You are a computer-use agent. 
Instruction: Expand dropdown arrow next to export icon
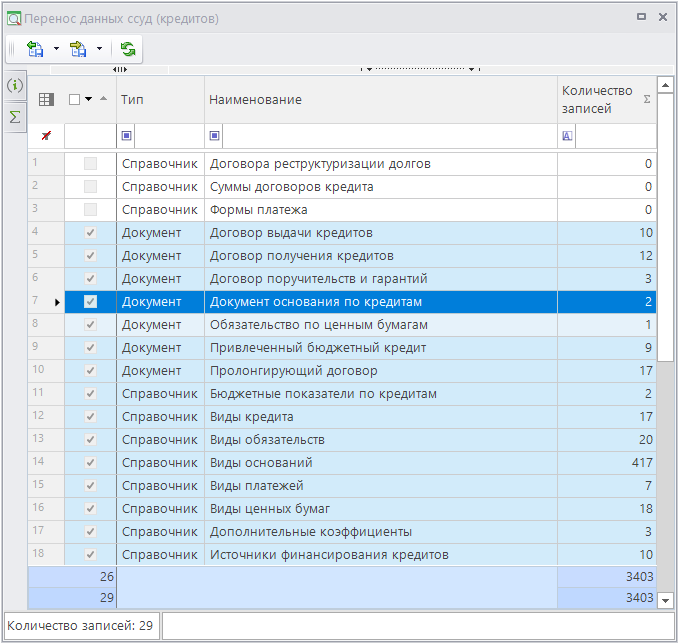pos(99,48)
